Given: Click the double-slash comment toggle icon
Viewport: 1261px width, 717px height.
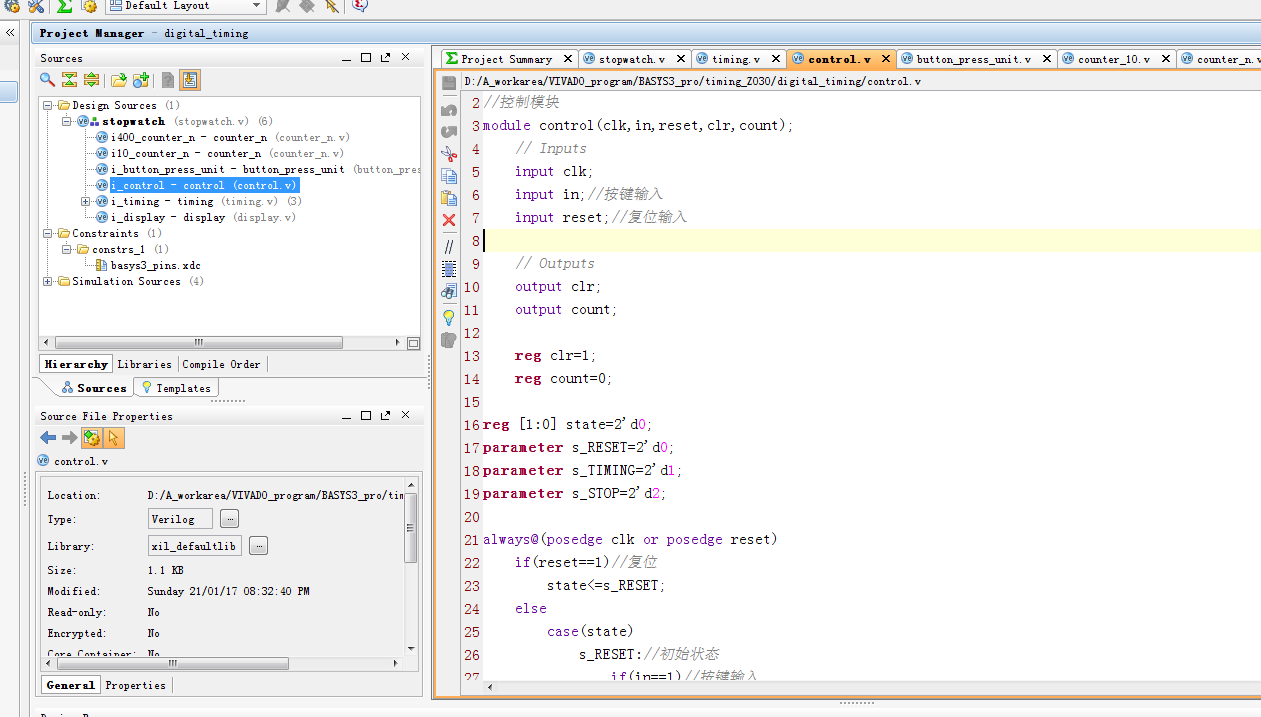Looking at the screenshot, I should (x=449, y=245).
